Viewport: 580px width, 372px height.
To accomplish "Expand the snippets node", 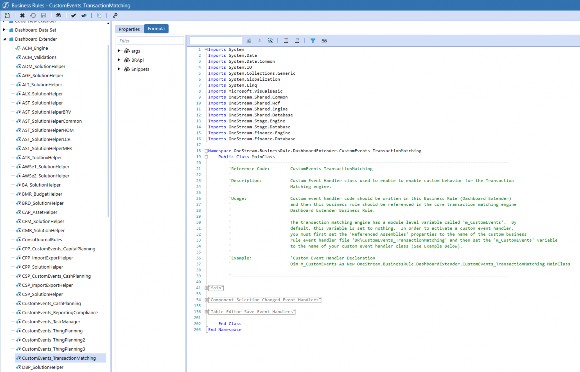I will 119,69.
